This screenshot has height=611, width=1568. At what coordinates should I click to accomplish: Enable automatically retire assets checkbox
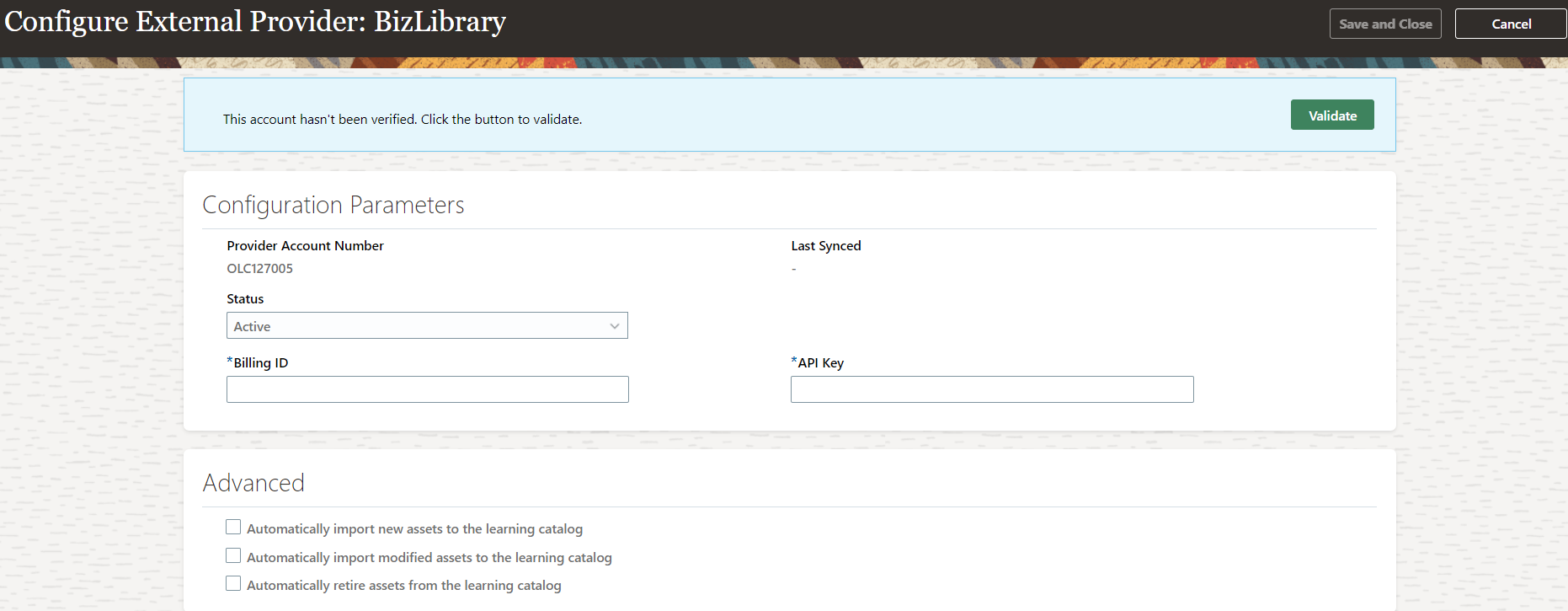click(233, 584)
